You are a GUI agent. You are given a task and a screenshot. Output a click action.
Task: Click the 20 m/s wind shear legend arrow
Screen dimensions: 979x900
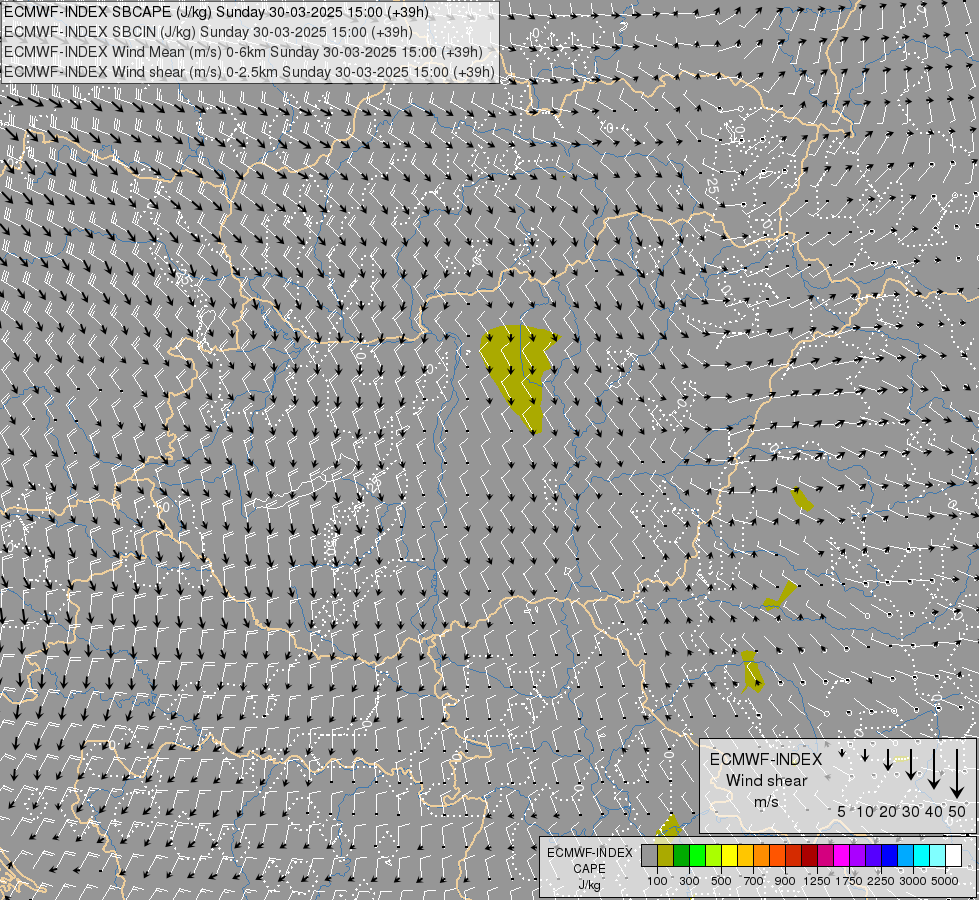pos(888,759)
